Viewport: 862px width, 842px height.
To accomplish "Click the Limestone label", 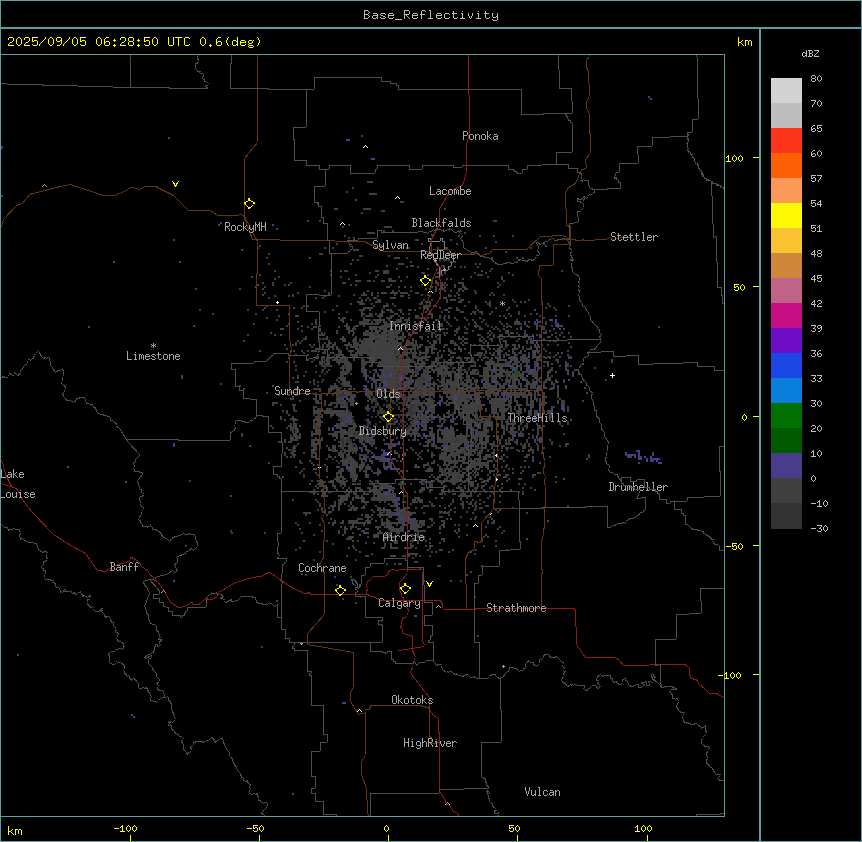I will pos(153,356).
